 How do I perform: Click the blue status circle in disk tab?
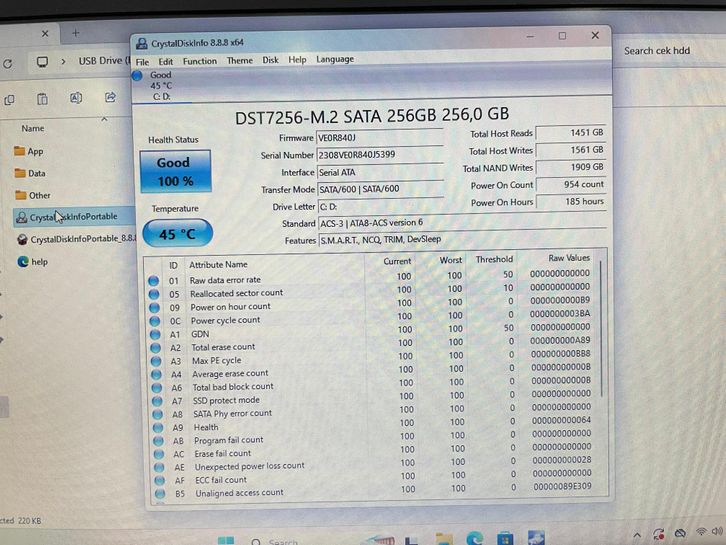137,75
